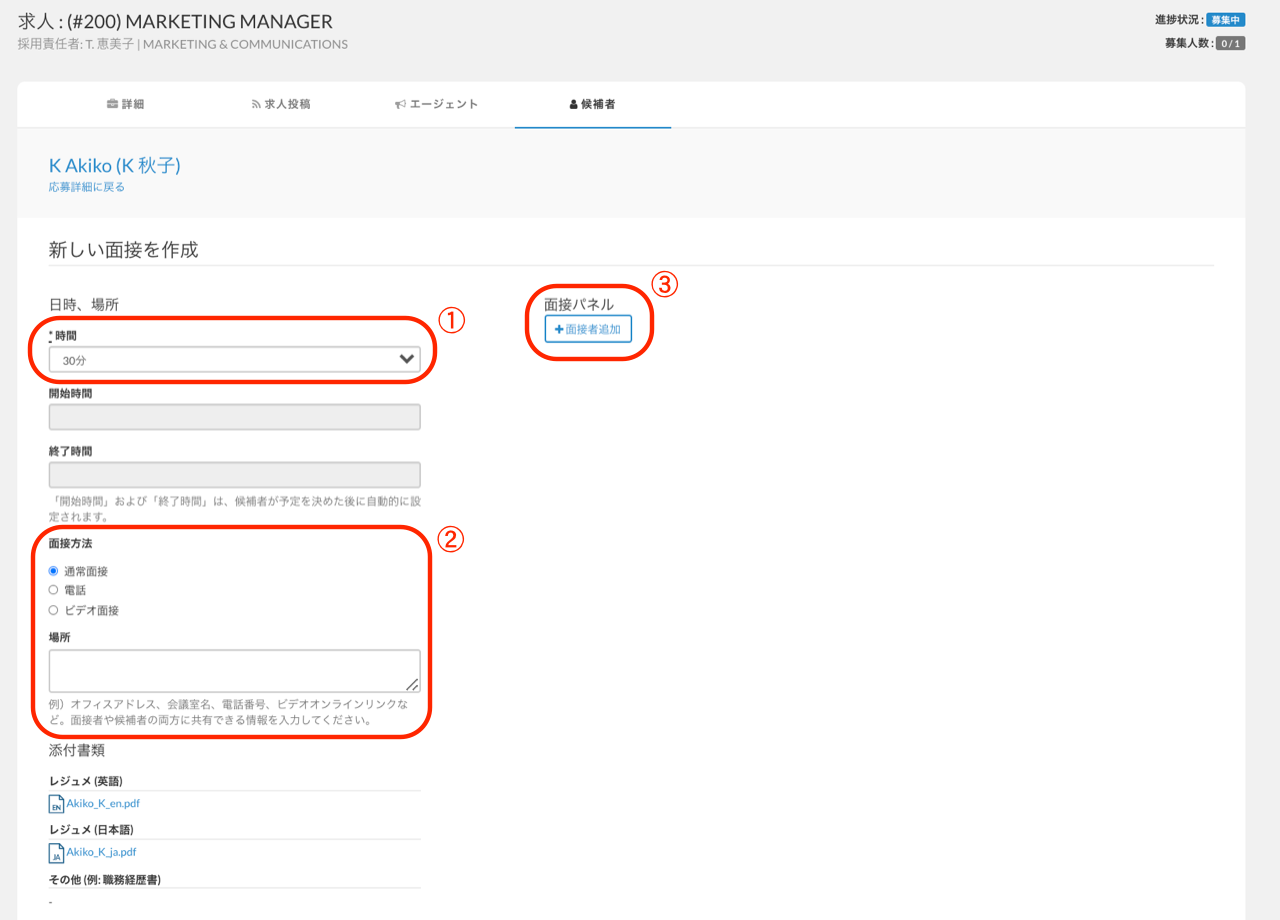Click the 開始時間 field

(234, 417)
